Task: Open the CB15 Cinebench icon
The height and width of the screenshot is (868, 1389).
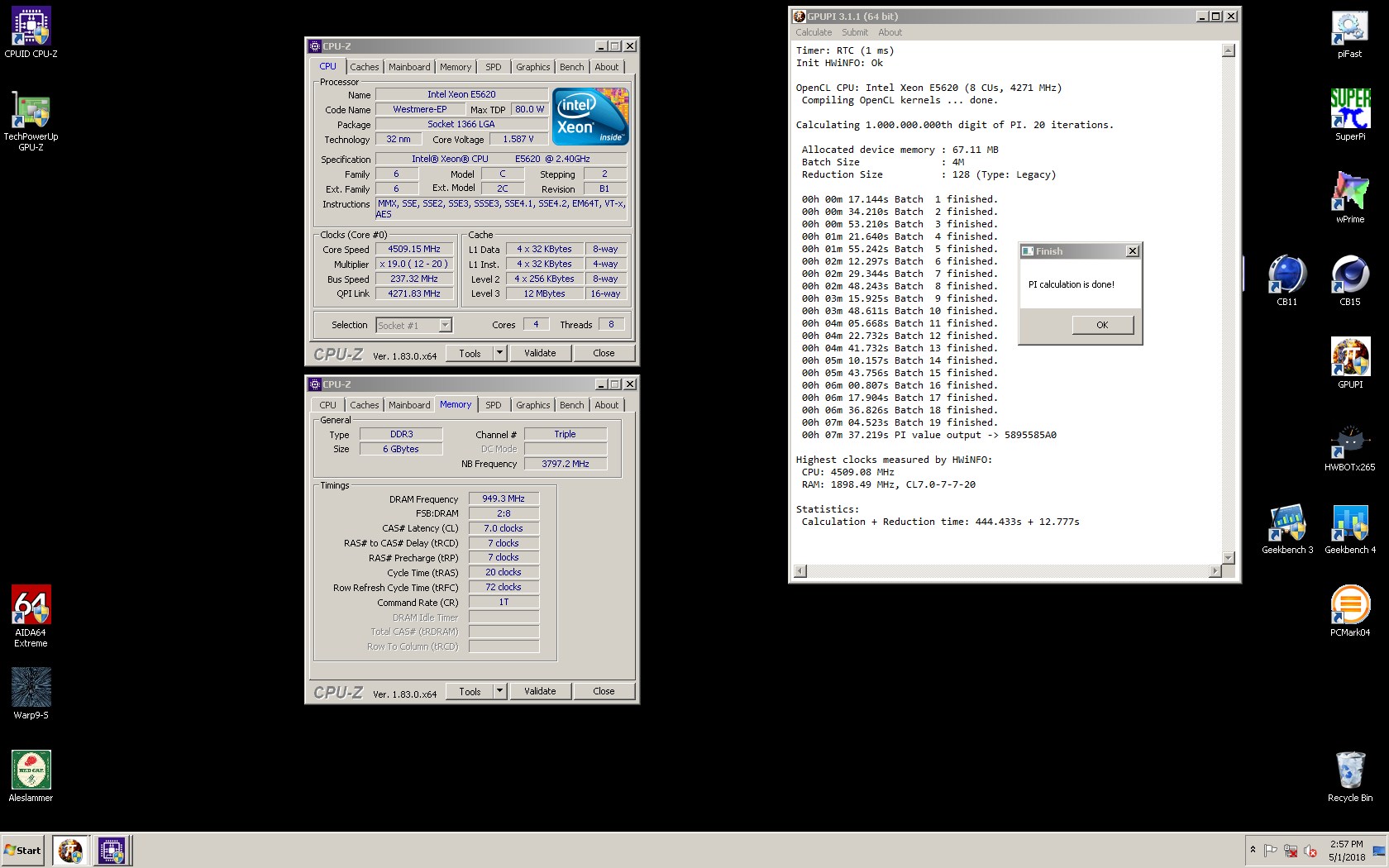Action: 1350,281
